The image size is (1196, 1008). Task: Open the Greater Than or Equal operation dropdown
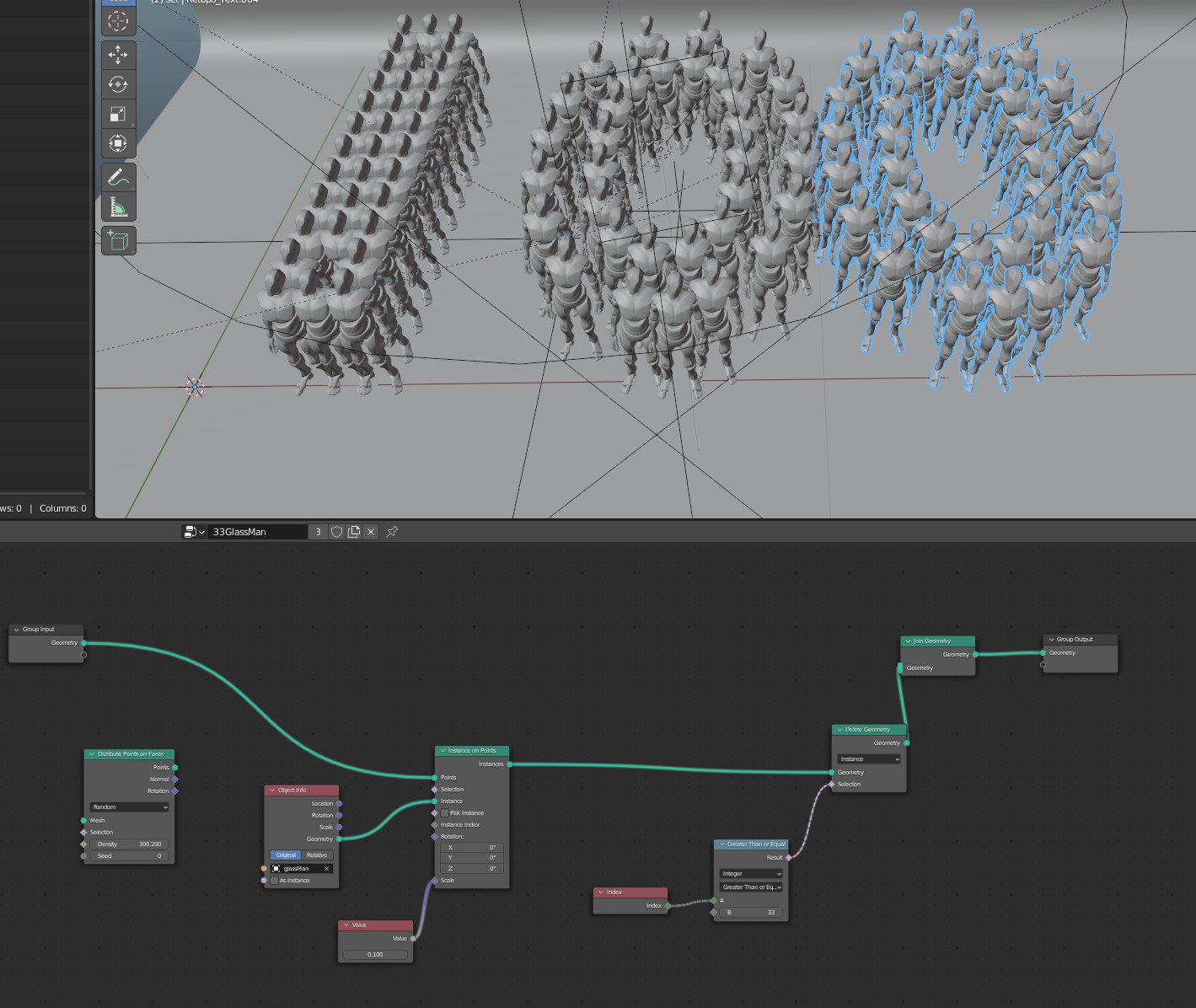751,887
